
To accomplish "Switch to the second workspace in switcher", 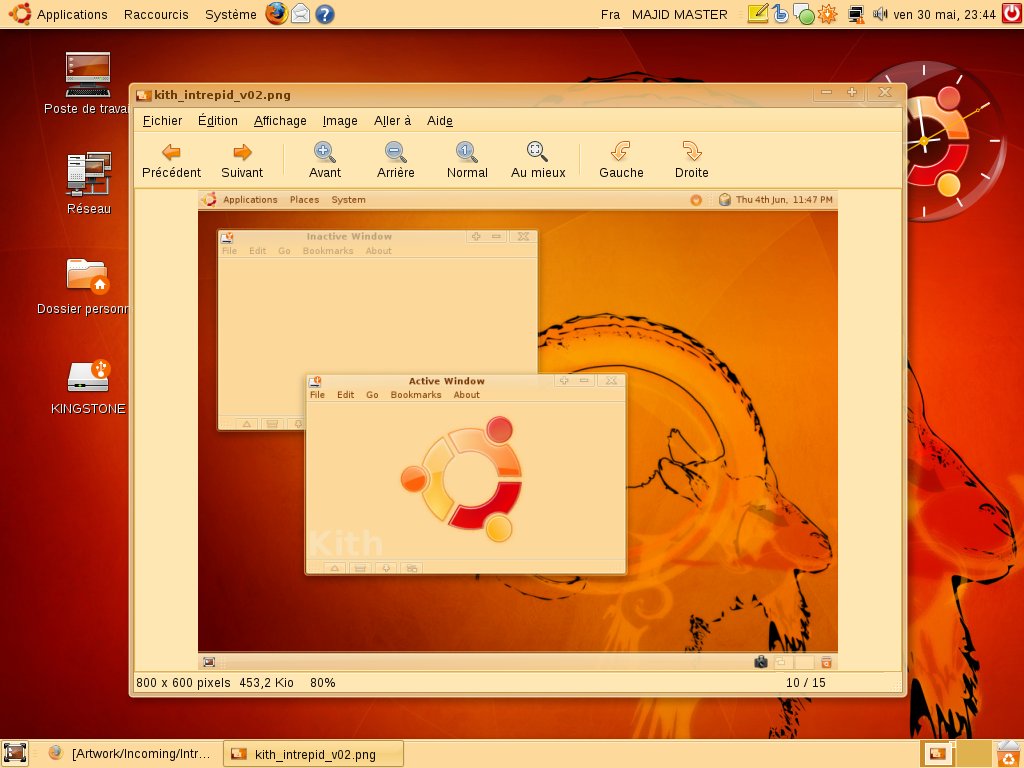I will click(x=974, y=754).
